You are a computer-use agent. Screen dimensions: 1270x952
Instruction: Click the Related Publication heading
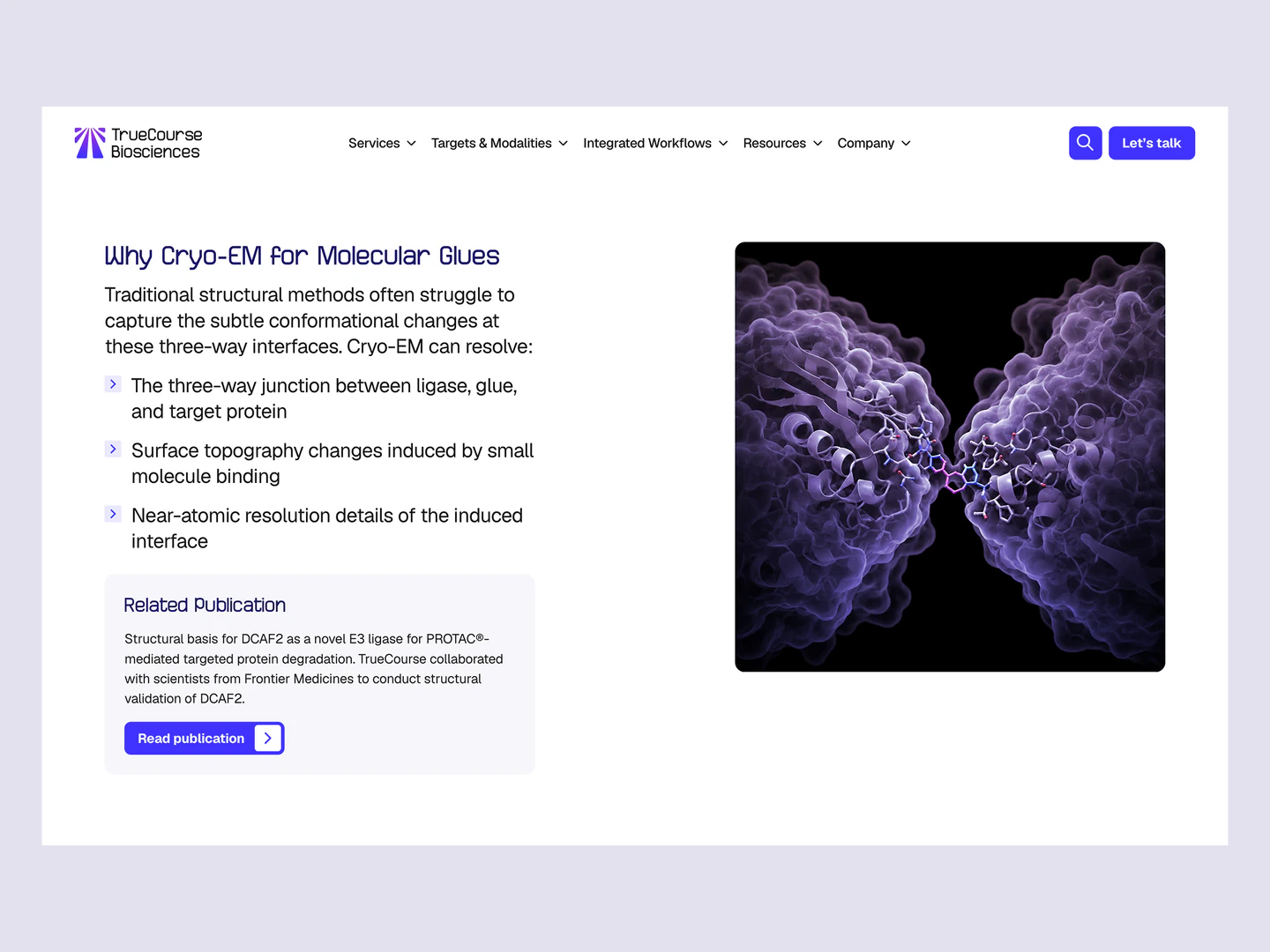click(205, 605)
